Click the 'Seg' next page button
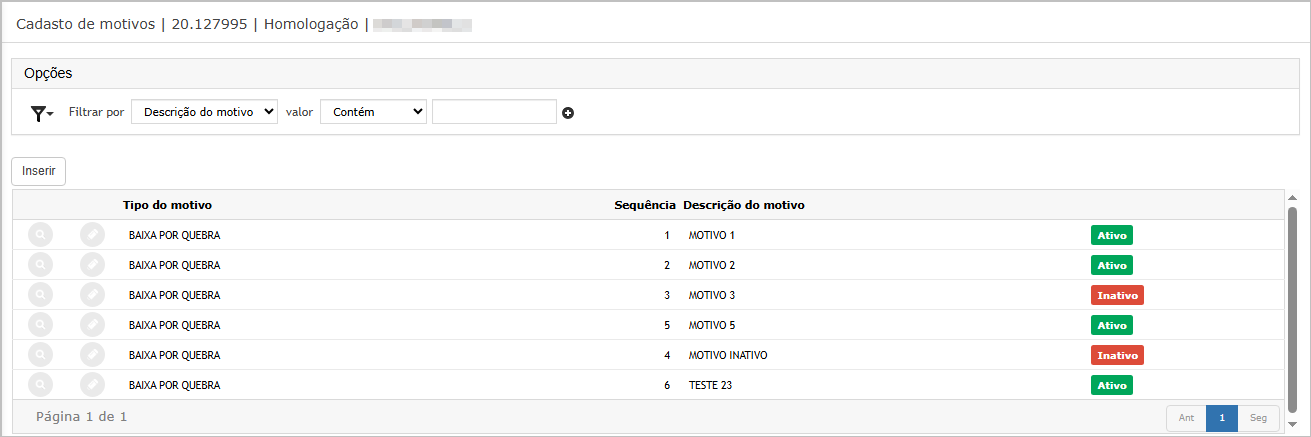This screenshot has width=1311, height=437. (x=1258, y=417)
